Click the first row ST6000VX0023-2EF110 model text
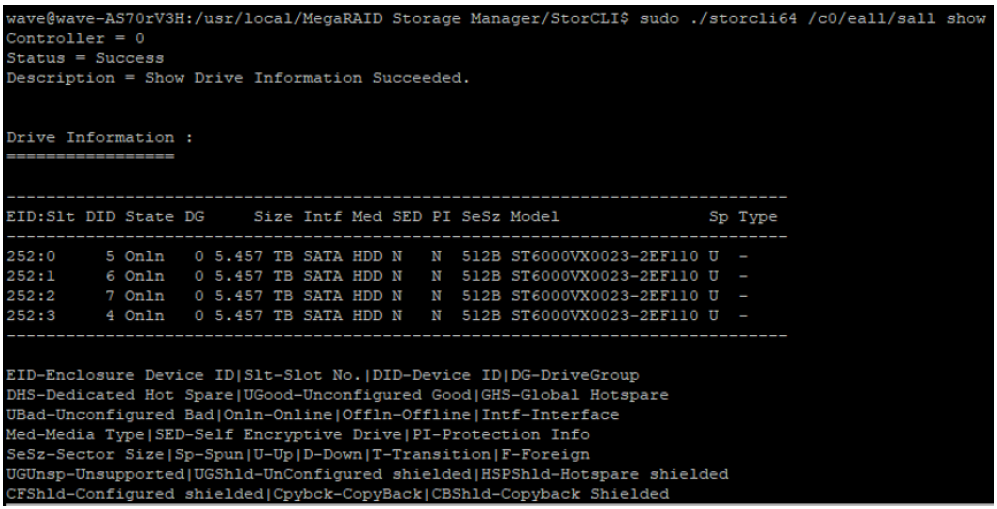This screenshot has width=997, height=509. point(604,256)
